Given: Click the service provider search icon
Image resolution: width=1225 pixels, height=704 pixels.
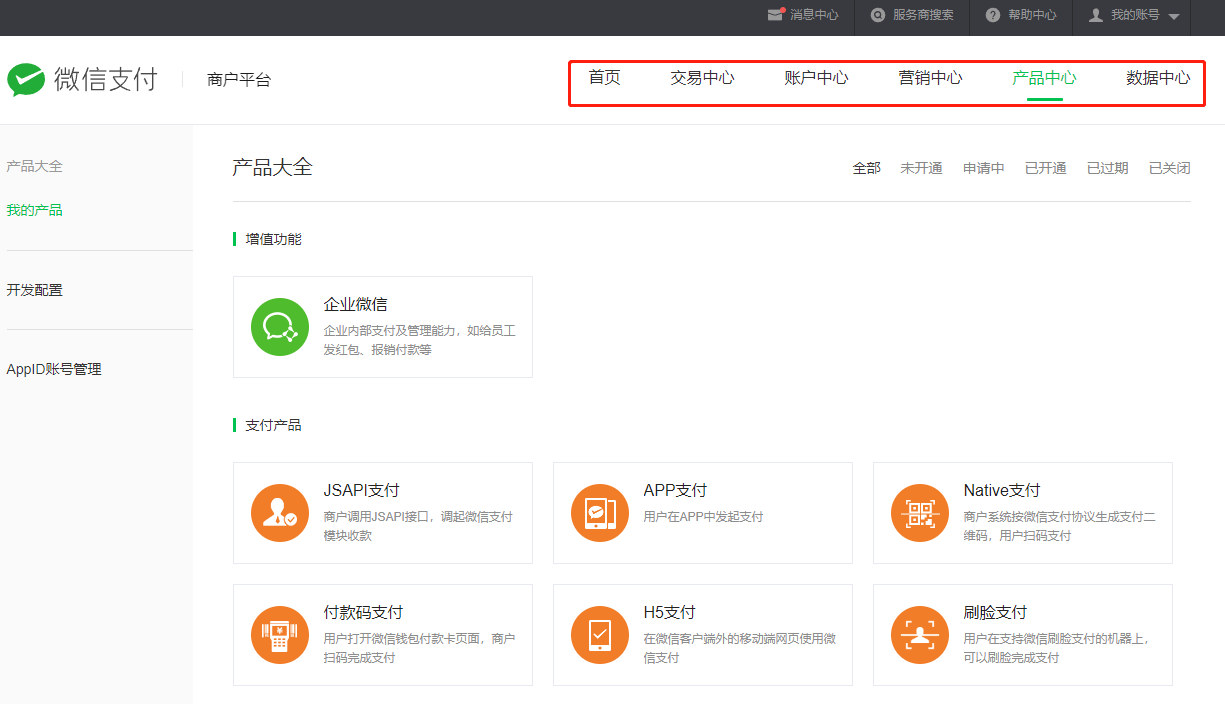Looking at the screenshot, I should (878, 15).
